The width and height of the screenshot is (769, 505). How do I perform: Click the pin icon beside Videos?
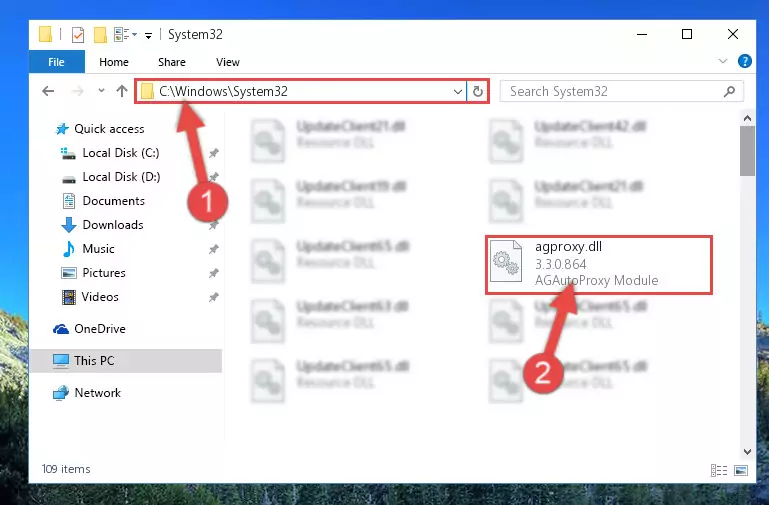pyautogui.click(x=213, y=297)
